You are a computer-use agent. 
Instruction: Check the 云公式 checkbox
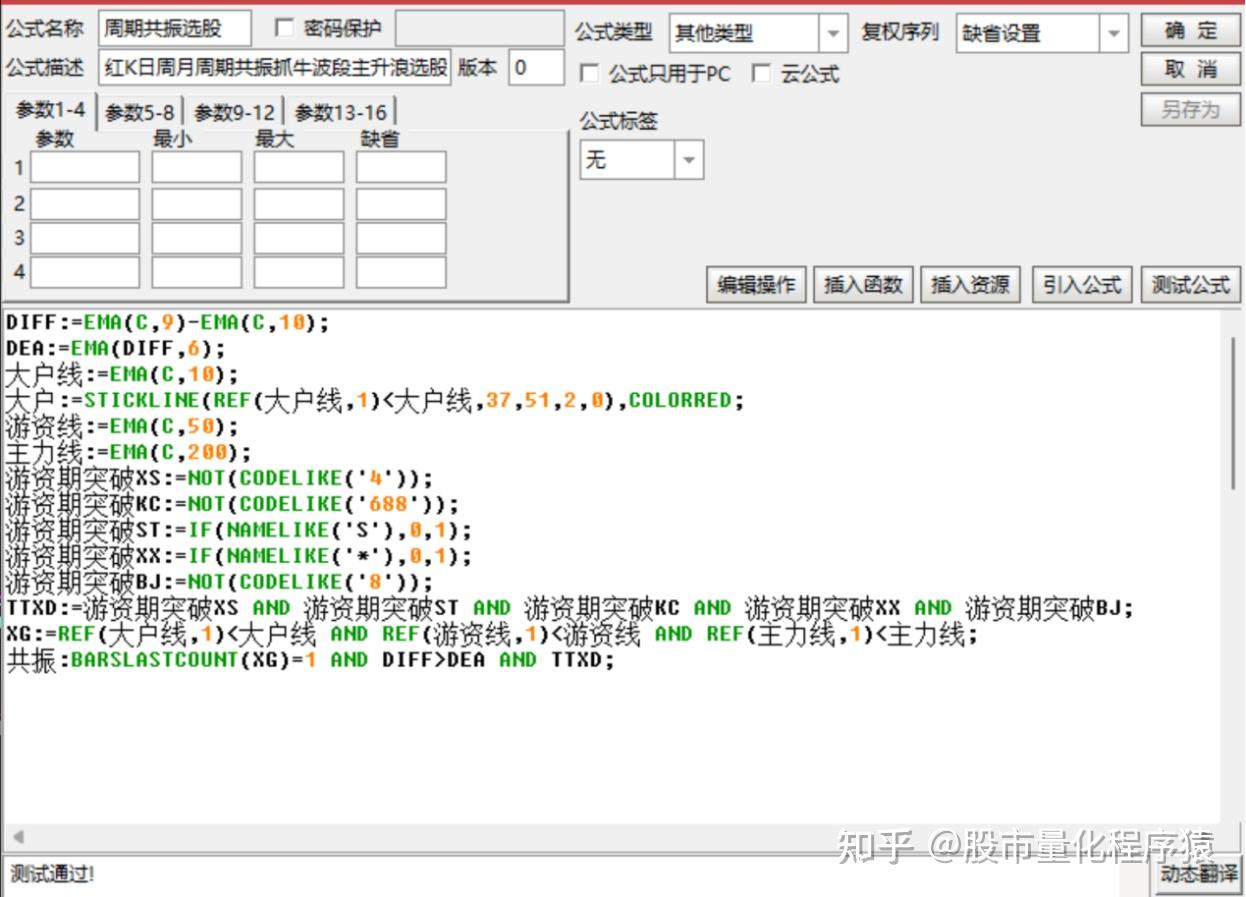(762, 73)
